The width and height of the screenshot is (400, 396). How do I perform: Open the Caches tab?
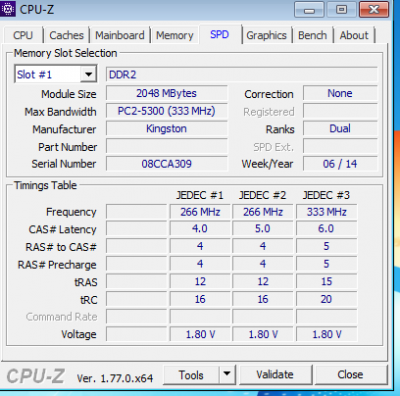coord(66,35)
